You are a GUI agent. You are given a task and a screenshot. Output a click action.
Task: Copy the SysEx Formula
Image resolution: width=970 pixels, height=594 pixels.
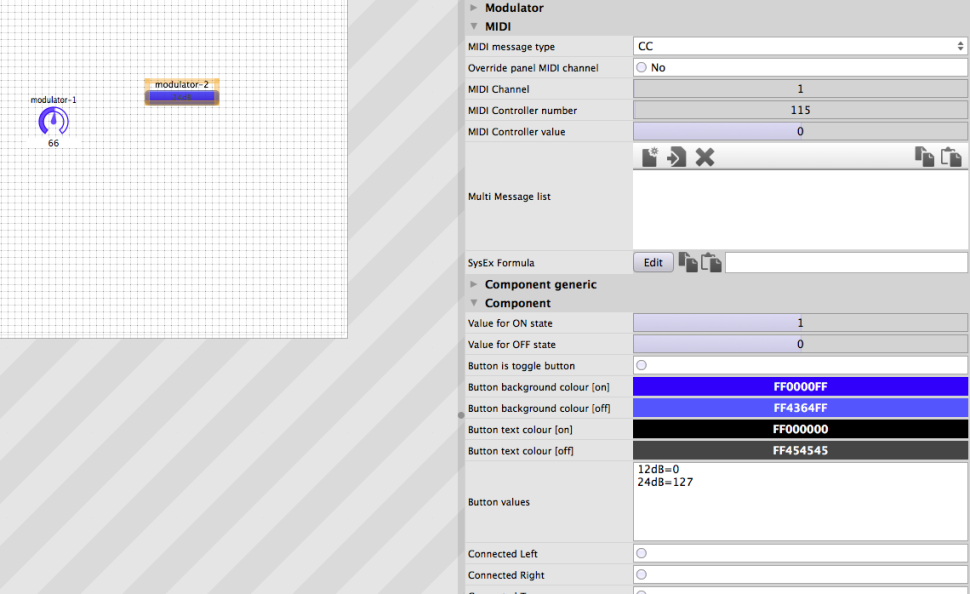(688, 263)
